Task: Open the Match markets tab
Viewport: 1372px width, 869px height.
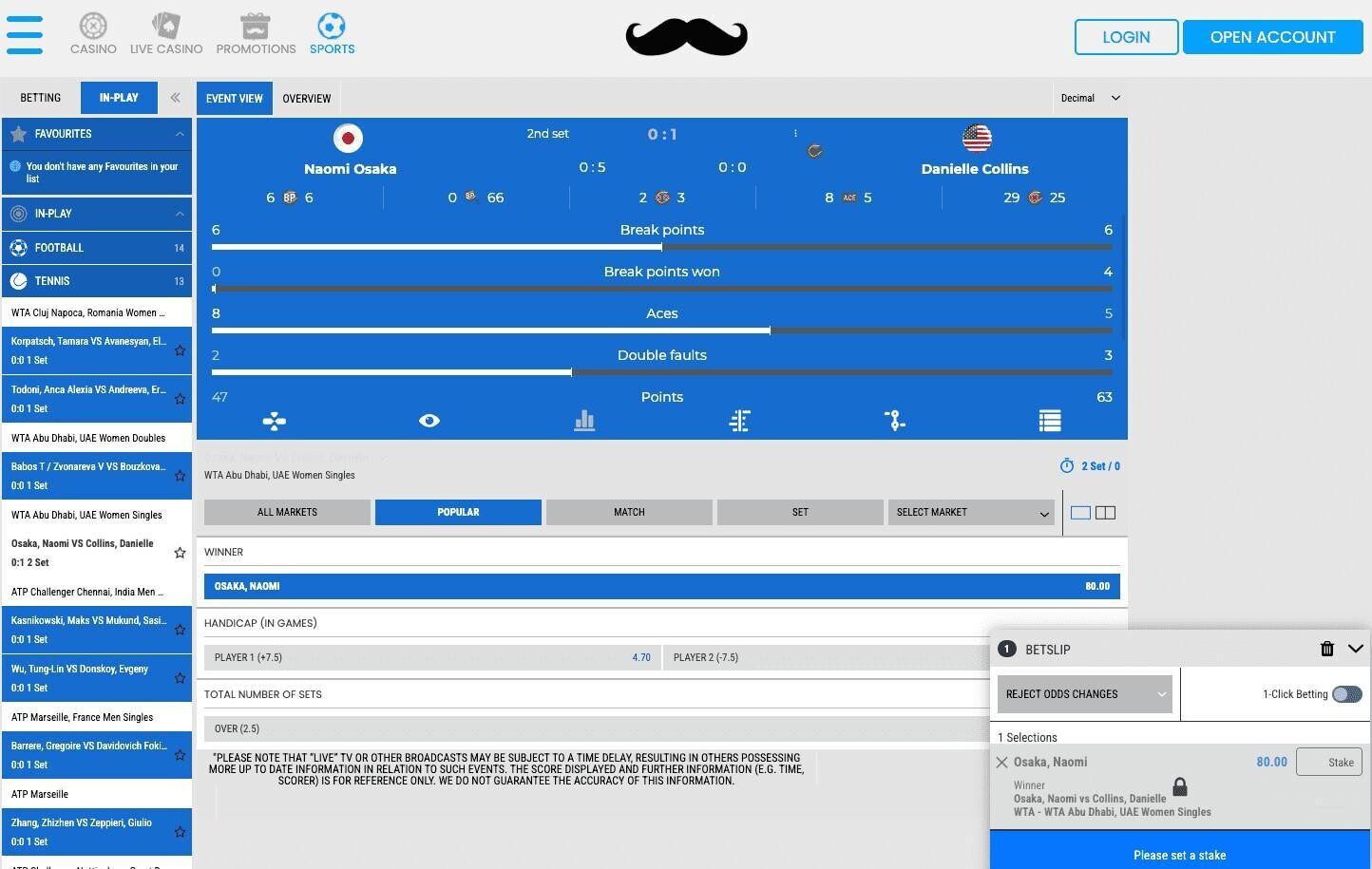Action: tap(629, 512)
